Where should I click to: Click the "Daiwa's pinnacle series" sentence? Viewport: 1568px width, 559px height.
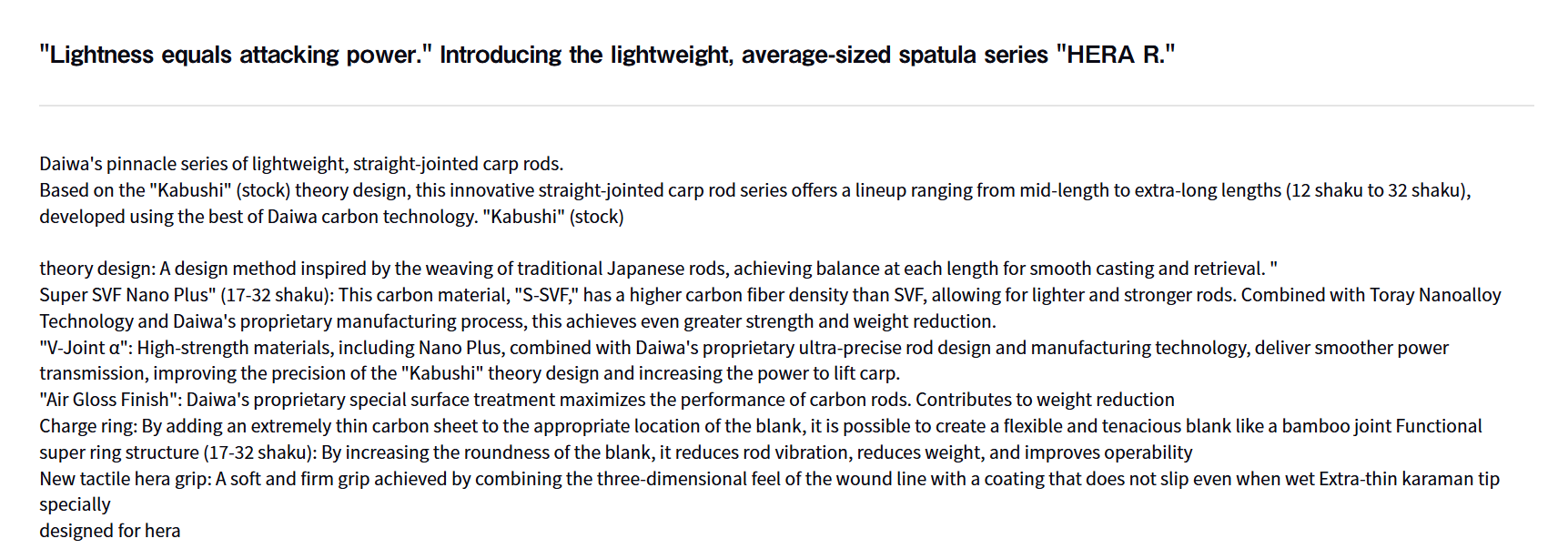pos(301,164)
